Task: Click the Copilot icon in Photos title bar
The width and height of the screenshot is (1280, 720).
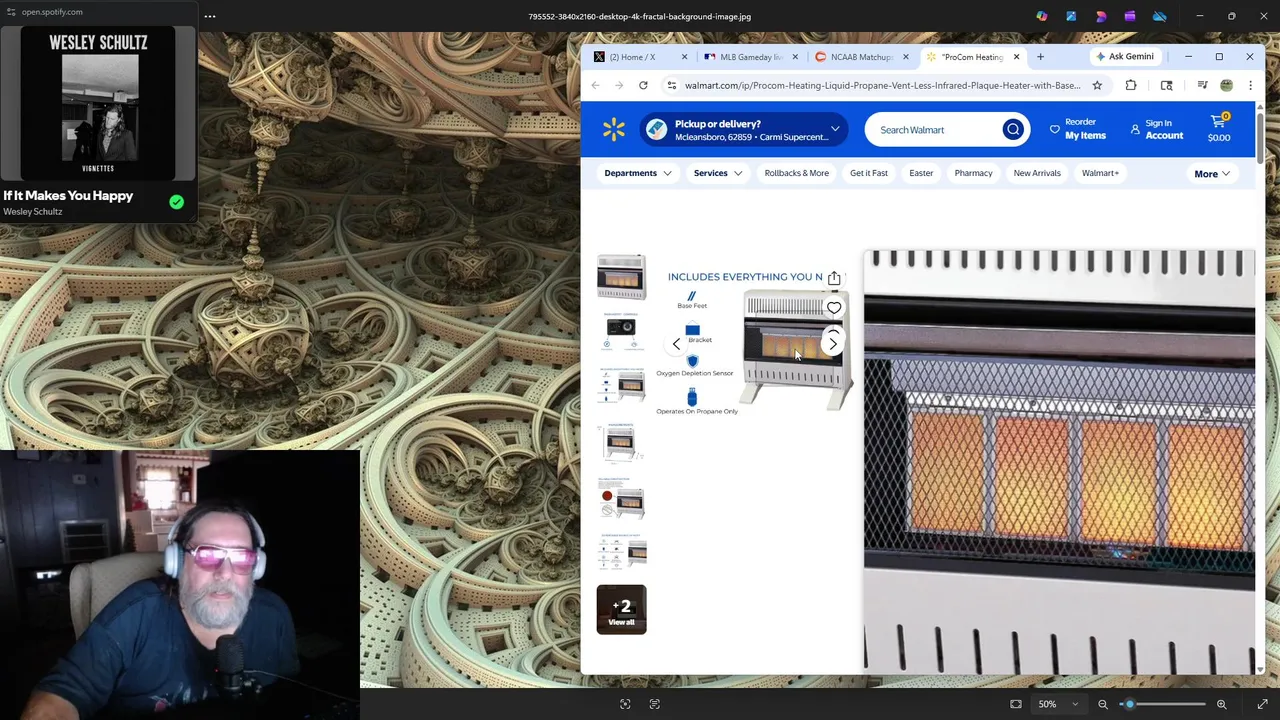Action: [x=1042, y=16]
